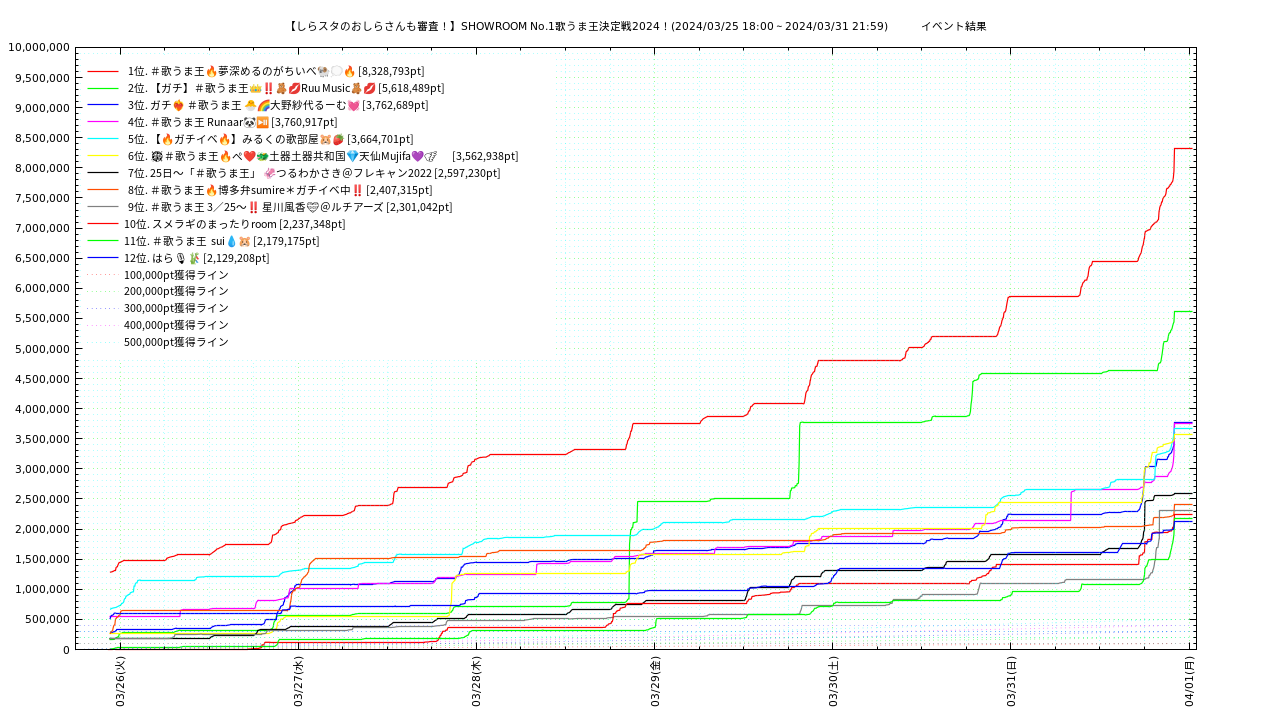Screen dimensions: 1280x720
Task: Click the 12位 はら legend entry
Action: pyautogui.click(x=196, y=258)
